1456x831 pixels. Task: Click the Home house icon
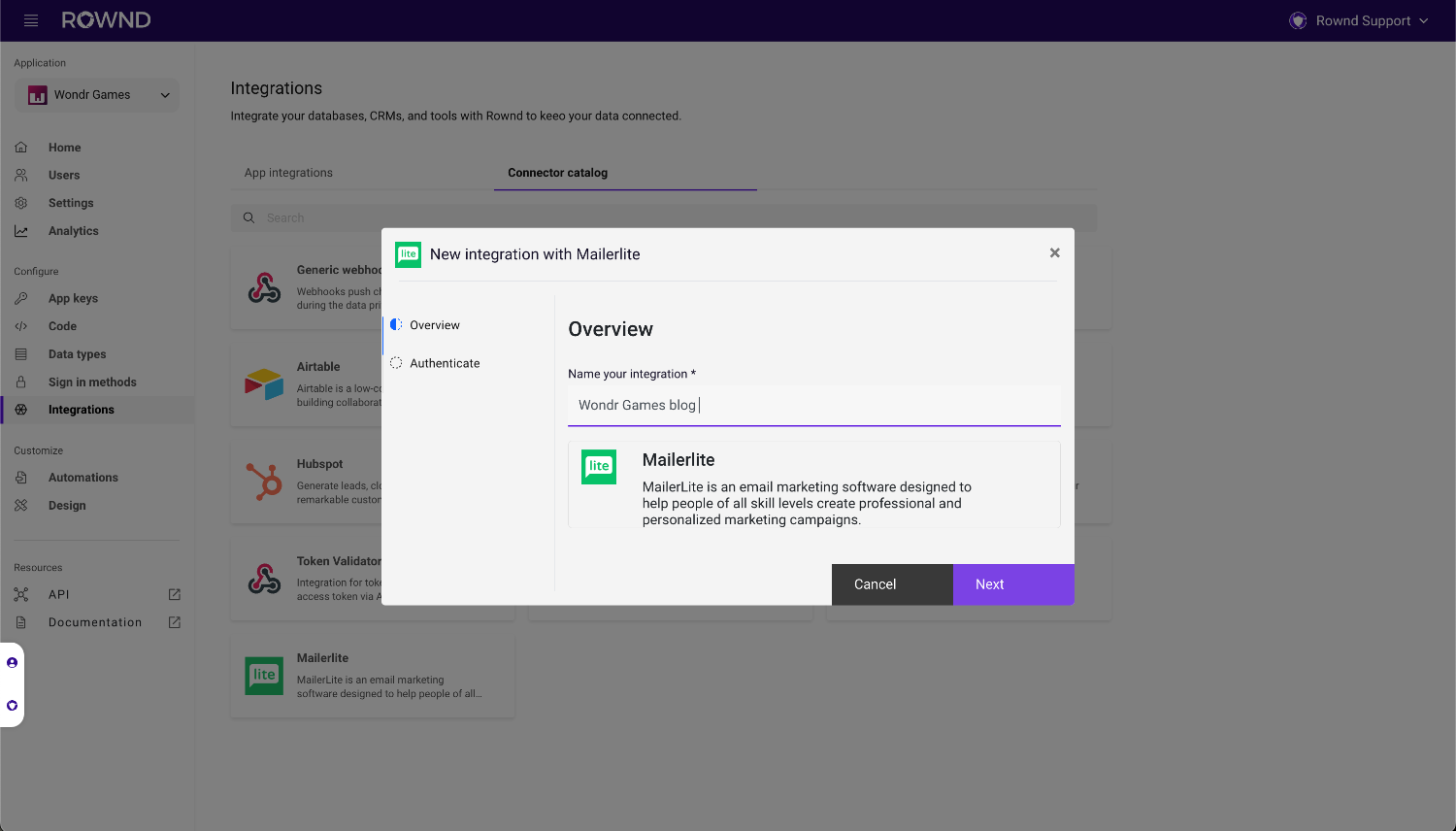(x=21, y=148)
